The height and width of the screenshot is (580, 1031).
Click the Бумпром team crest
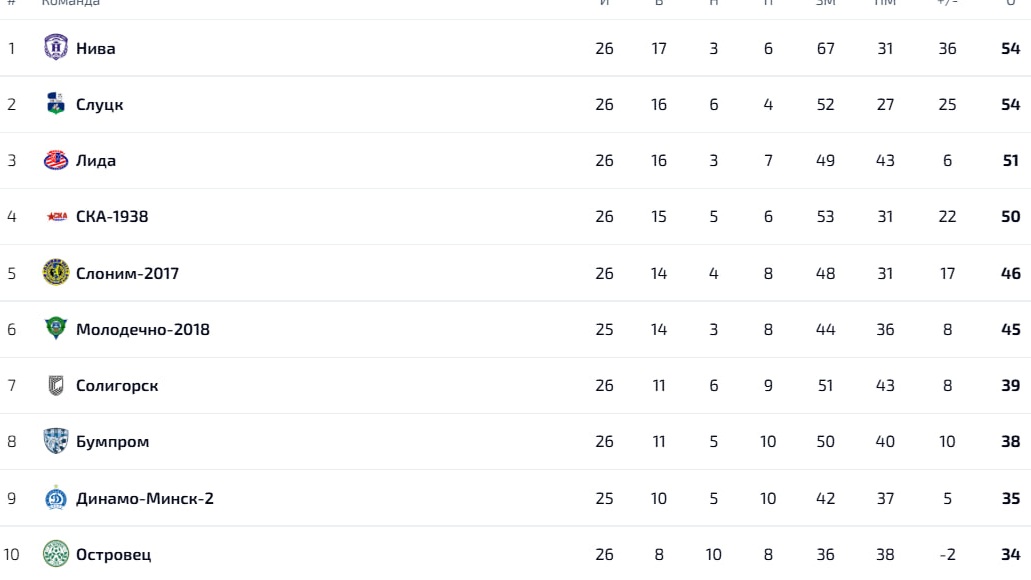tap(56, 441)
